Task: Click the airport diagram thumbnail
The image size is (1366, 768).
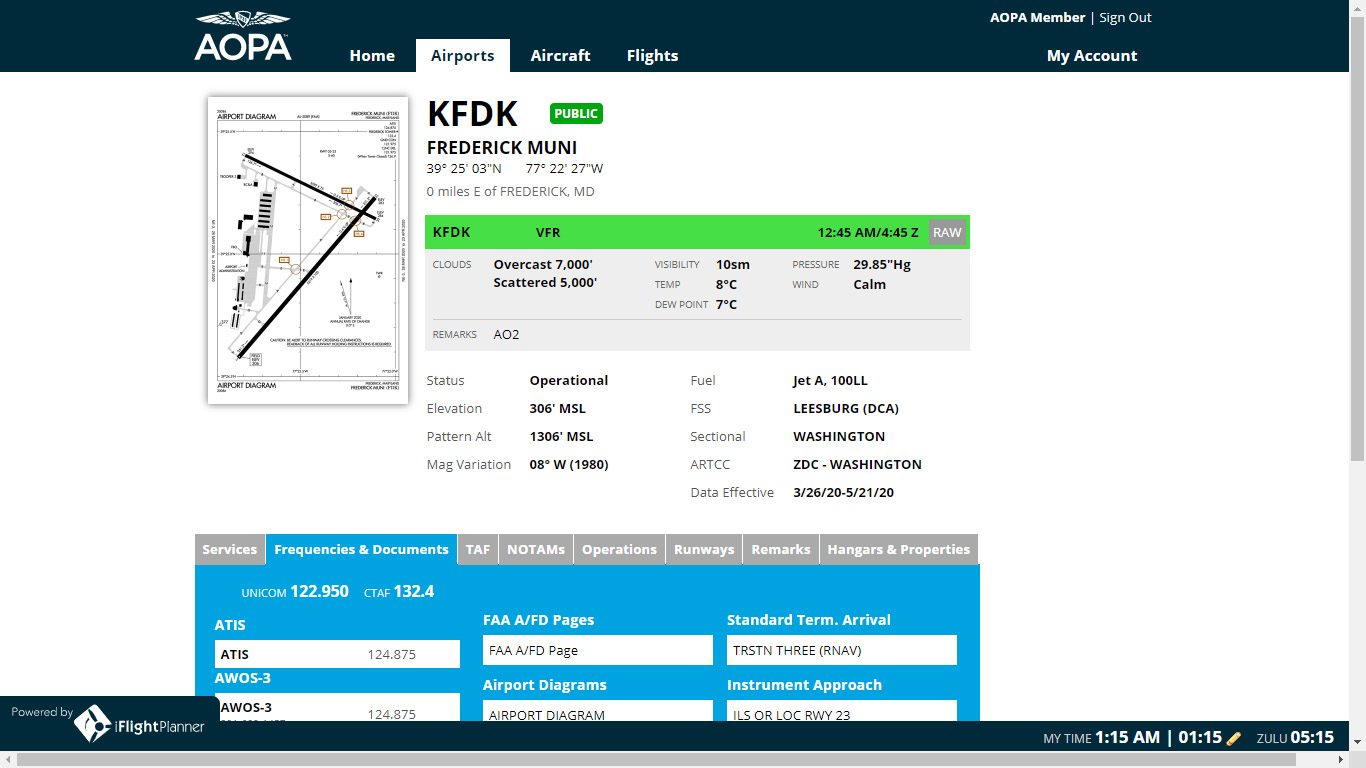Action: (x=307, y=249)
